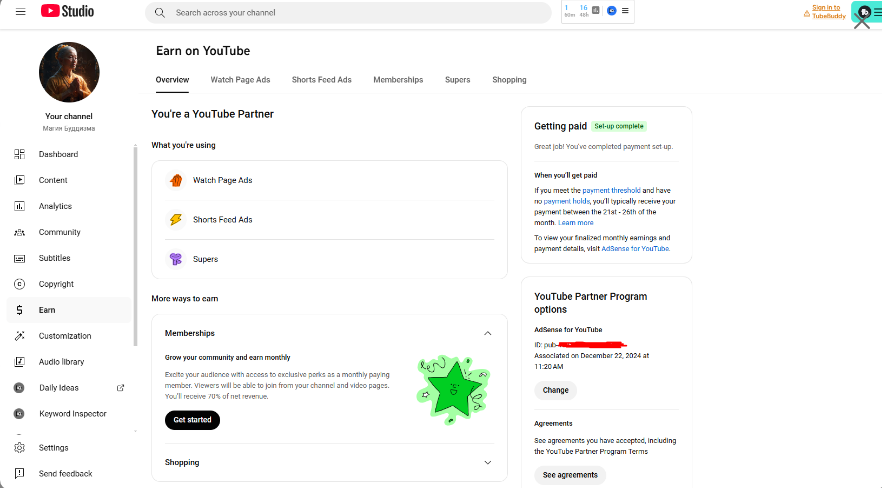
Task: Collapse the Memberships section chevron
Action: coord(488,333)
